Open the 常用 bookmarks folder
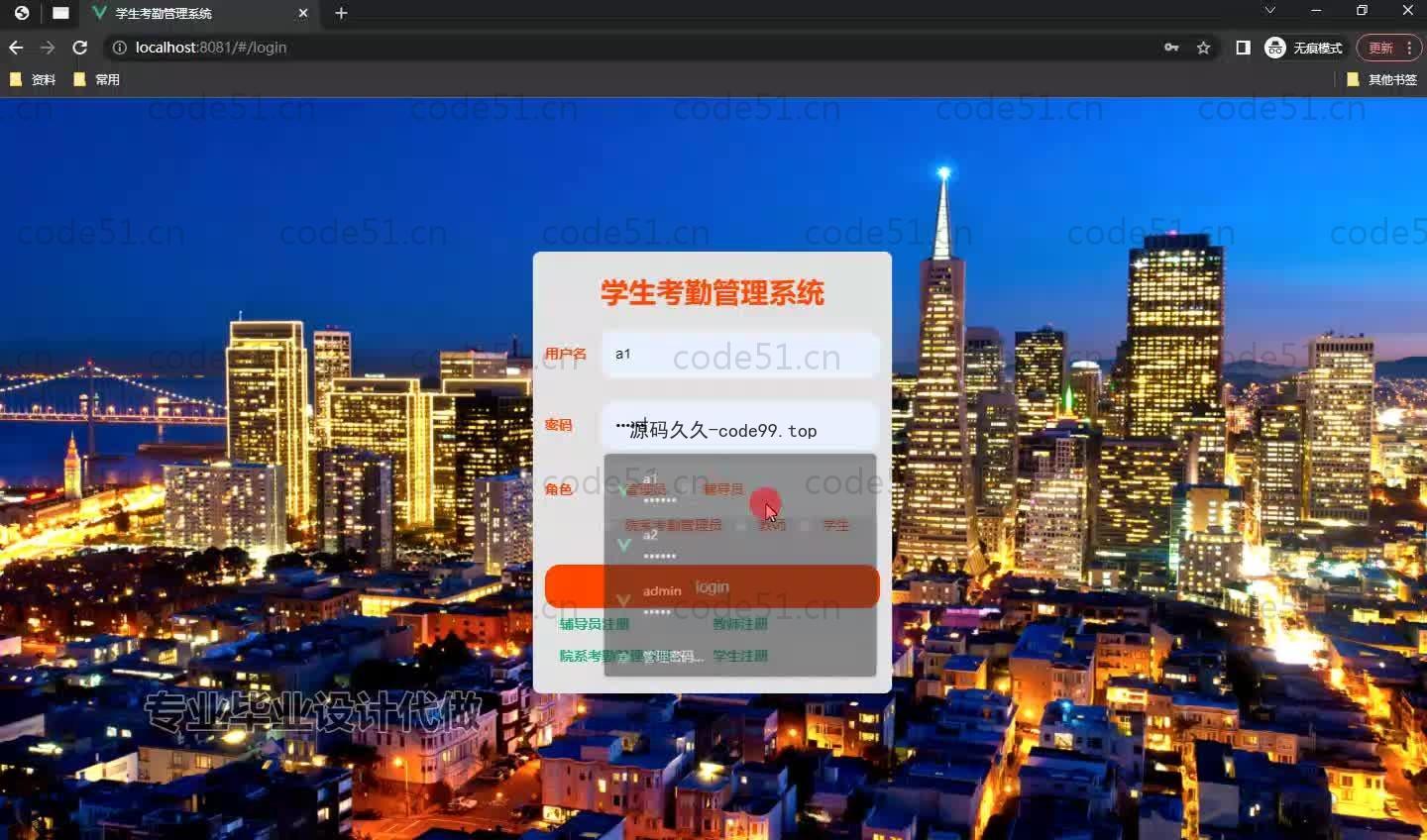The width and height of the screenshot is (1427, 840). click(97, 79)
